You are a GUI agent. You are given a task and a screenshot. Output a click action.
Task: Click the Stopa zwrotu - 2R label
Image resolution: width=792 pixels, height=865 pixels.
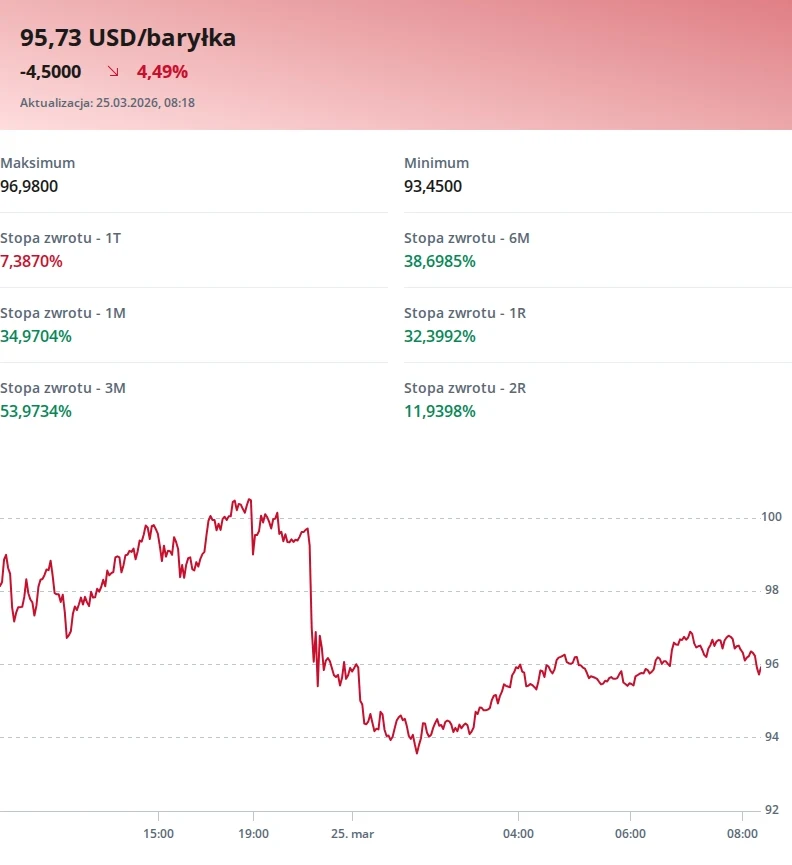coord(464,388)
